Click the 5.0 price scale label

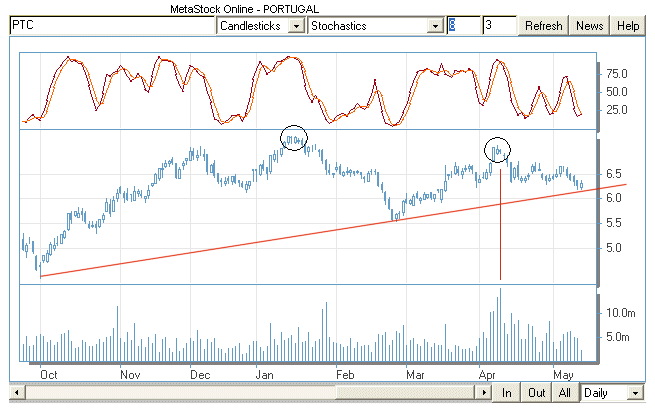(614, 248)
